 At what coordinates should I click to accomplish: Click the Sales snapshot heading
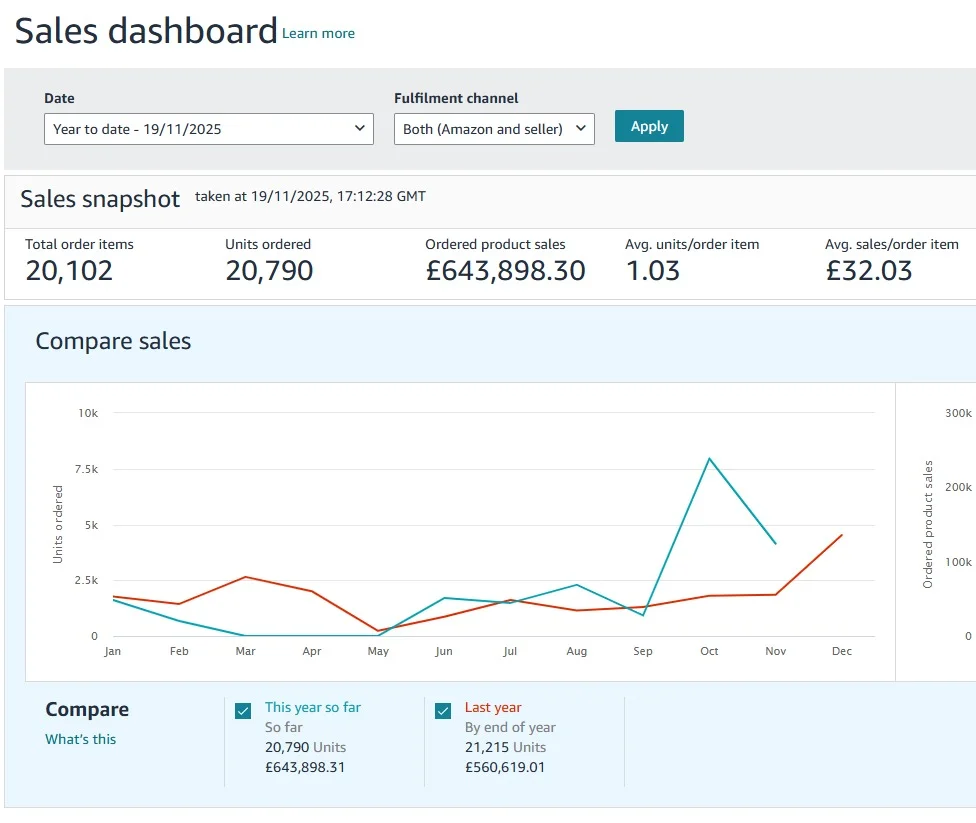point(100,199)
